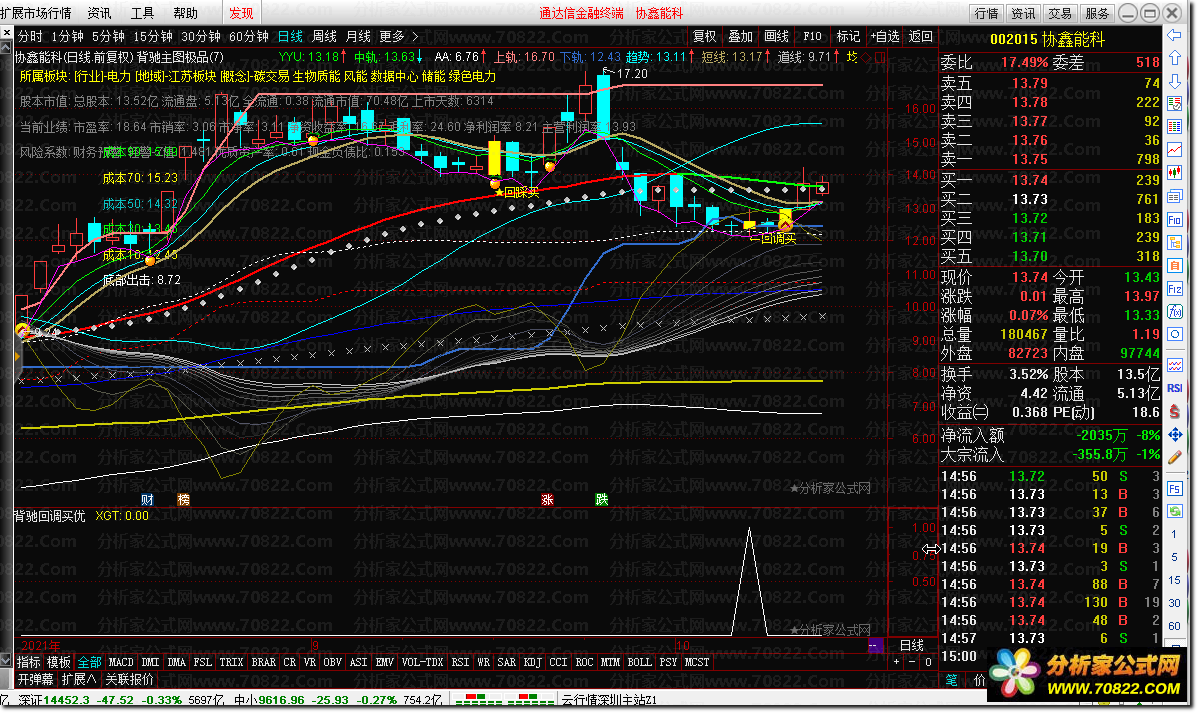Switch to 1-minute period via sidebar 1
Screen dimensions: 1199x713
[x=1175, y=534]
